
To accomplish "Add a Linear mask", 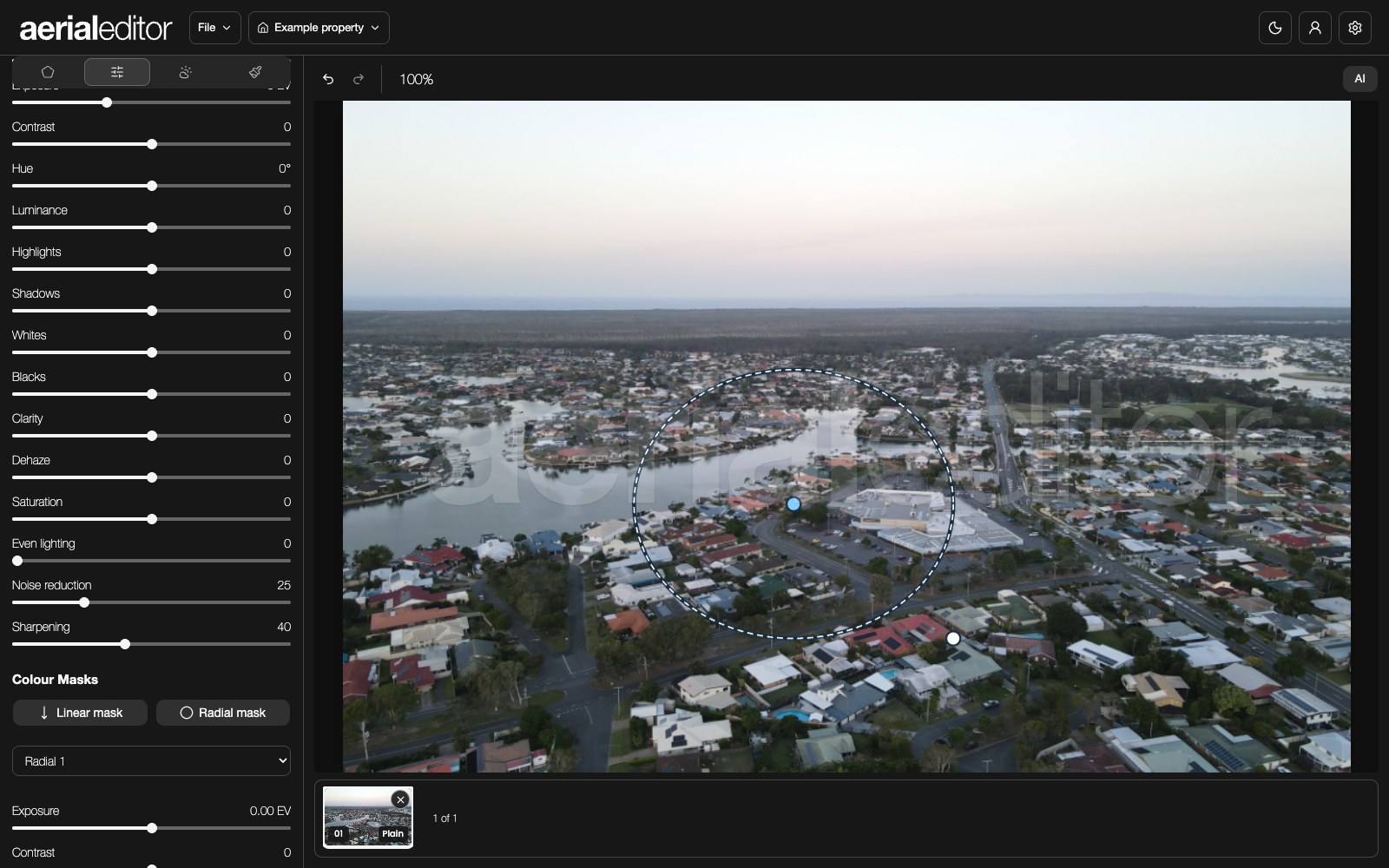I will point(80,713).
